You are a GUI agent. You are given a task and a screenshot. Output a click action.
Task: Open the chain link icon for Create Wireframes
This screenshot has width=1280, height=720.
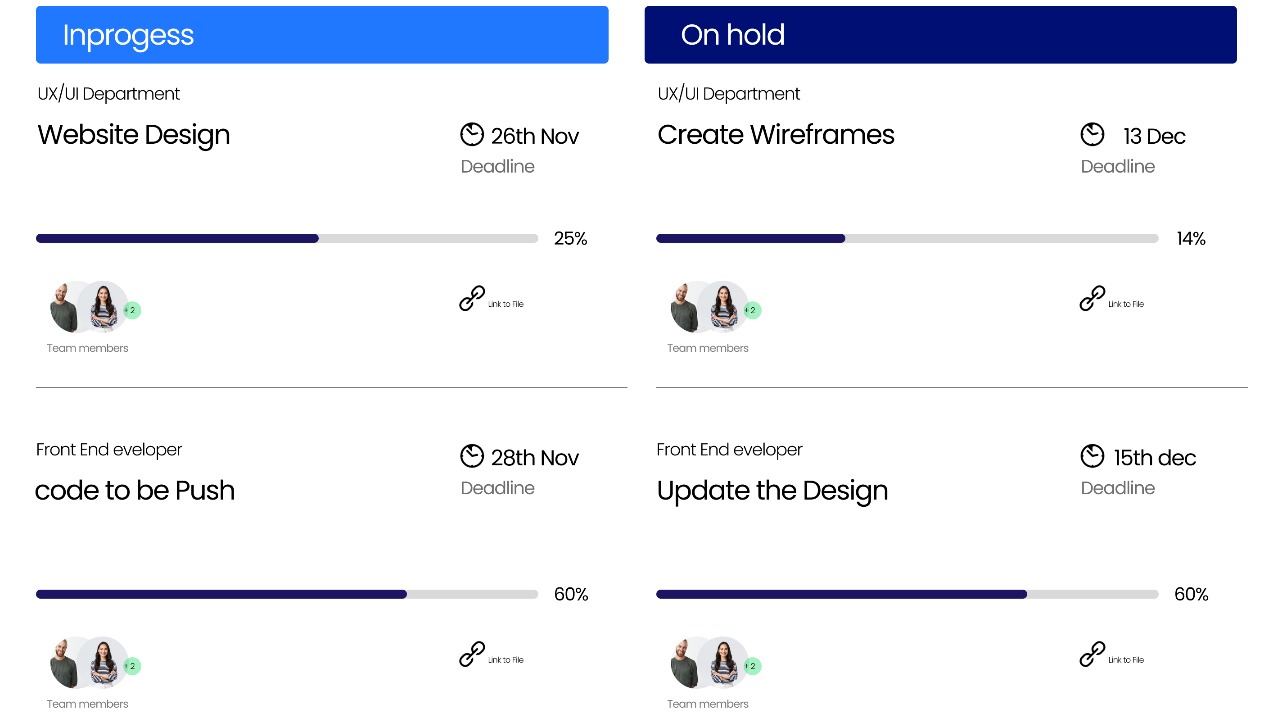(1092, 298)
